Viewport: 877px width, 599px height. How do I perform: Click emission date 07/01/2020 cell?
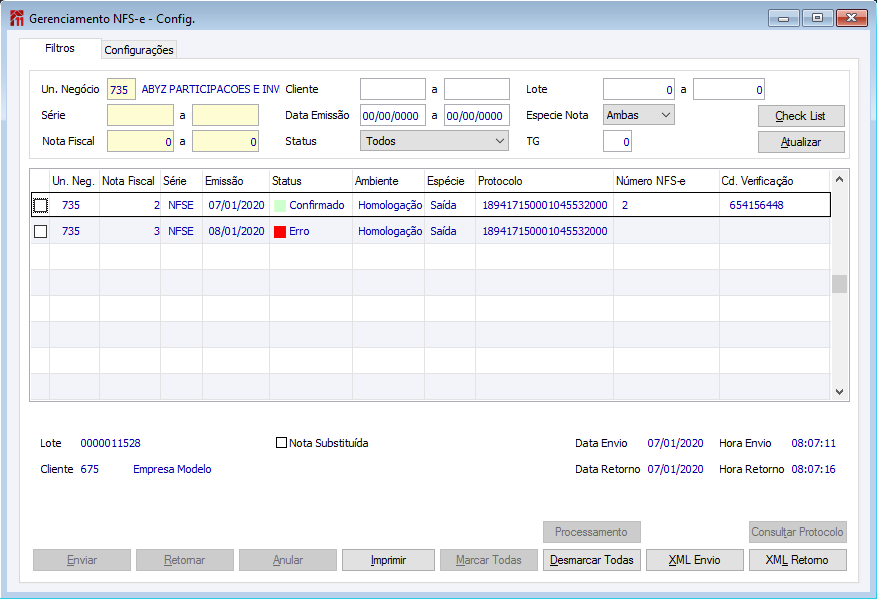click(x=236, y=205)
